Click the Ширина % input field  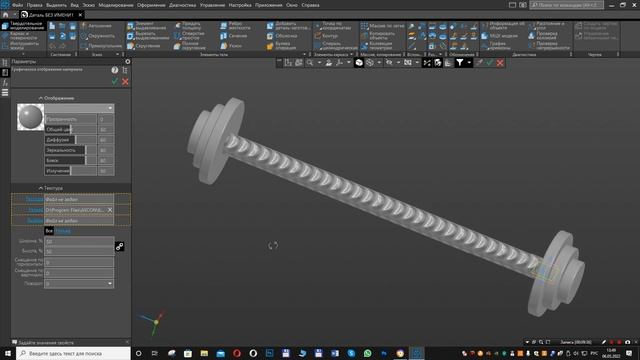click(x=79, y=241)
